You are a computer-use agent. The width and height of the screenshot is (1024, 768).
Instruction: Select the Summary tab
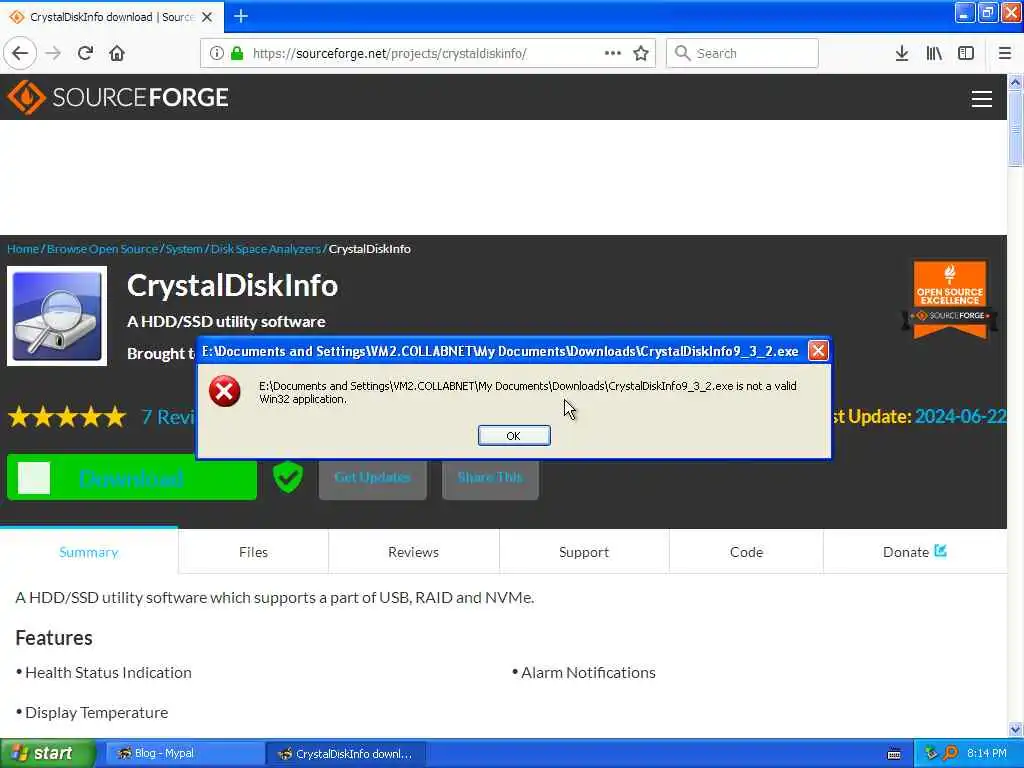(x=89, y=552)
